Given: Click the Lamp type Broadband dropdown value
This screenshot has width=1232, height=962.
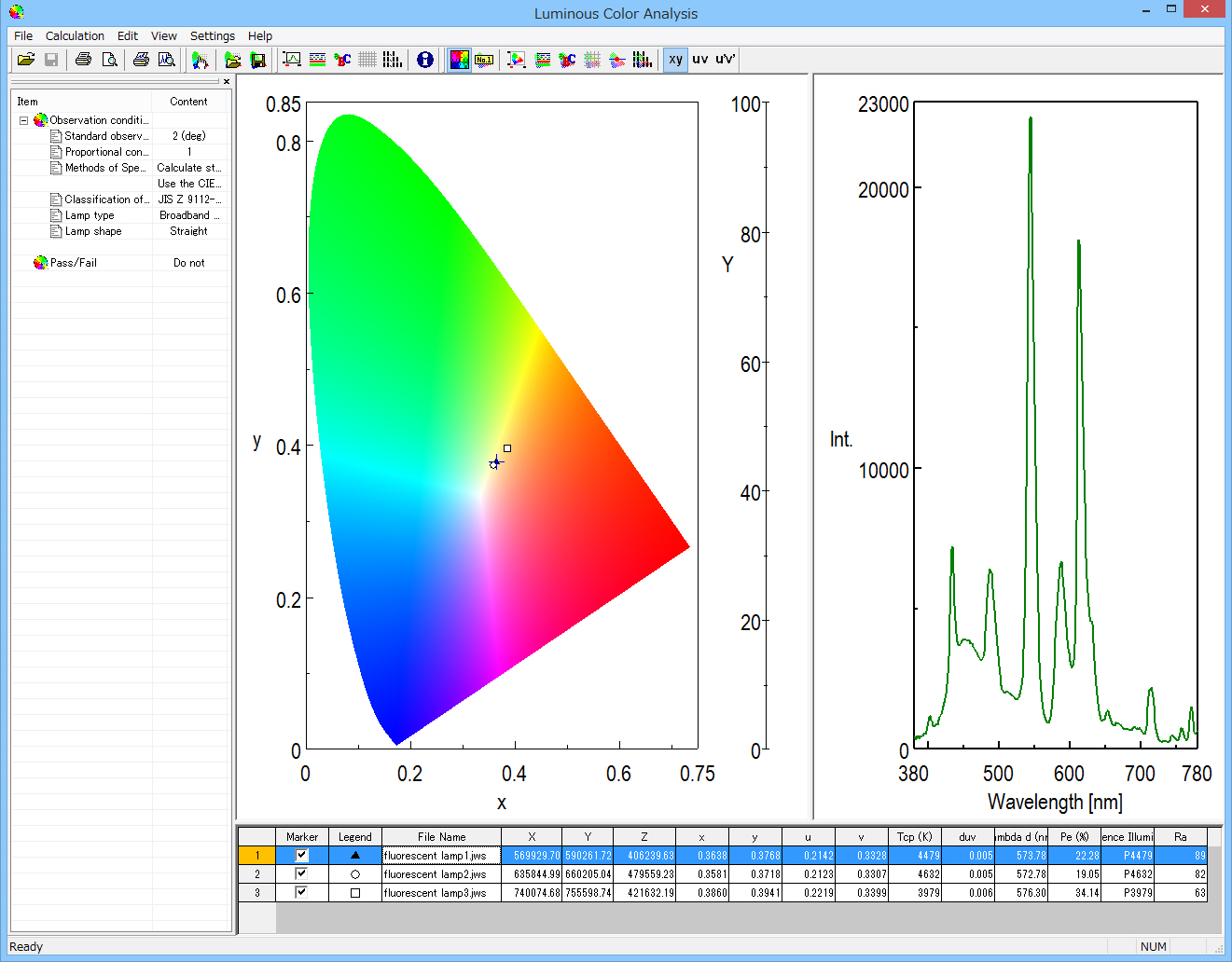Looking at the screenshot, I should click(189, 214).
